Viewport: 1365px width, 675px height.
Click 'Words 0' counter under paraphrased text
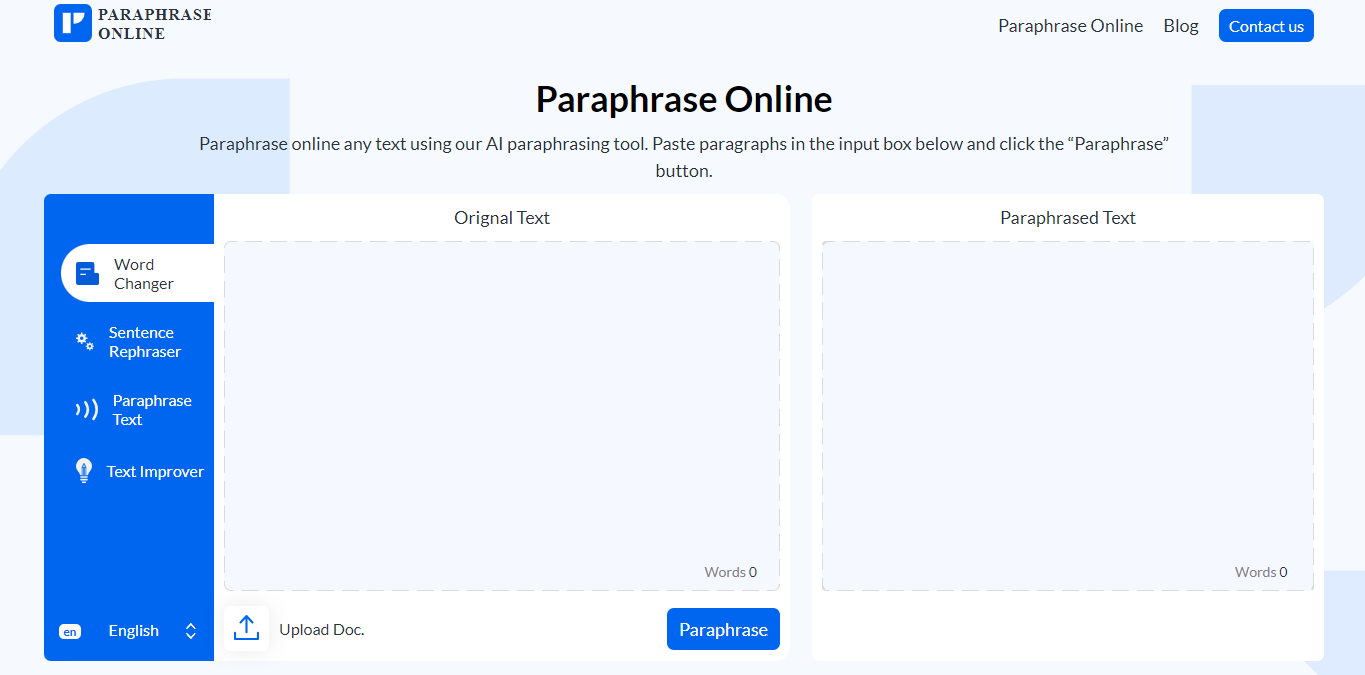click(x=1261, y=572)
